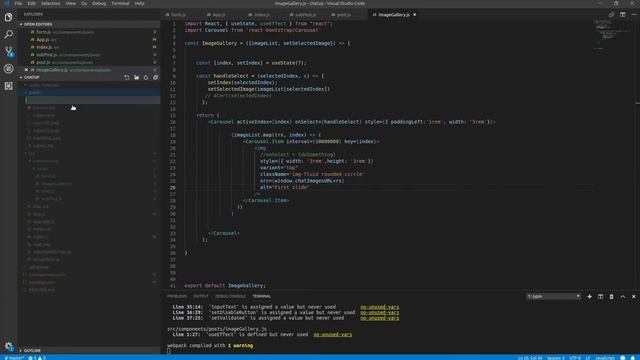Image resolution: width=640 pixels, height=360 pixels.
Task: Select the TERMINAL panel tab
Action: pyautogui.click(x=262, y=296)
